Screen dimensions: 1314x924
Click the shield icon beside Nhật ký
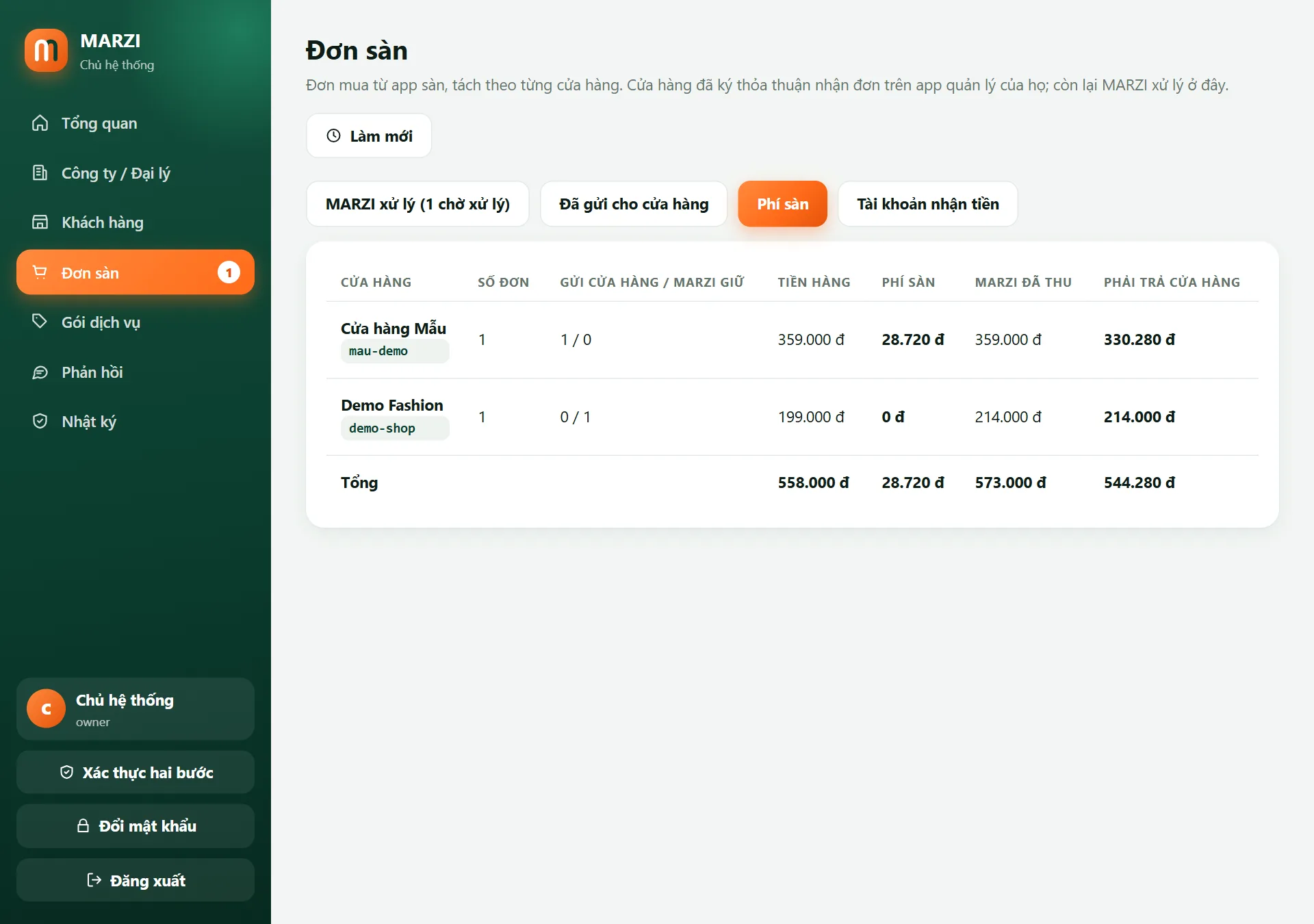point(40,421)
